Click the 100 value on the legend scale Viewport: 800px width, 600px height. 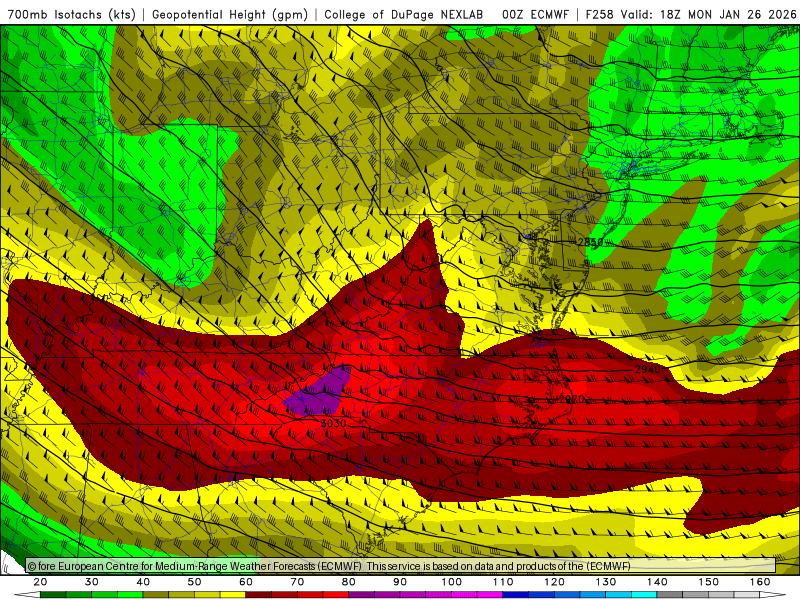coord(452,582)
